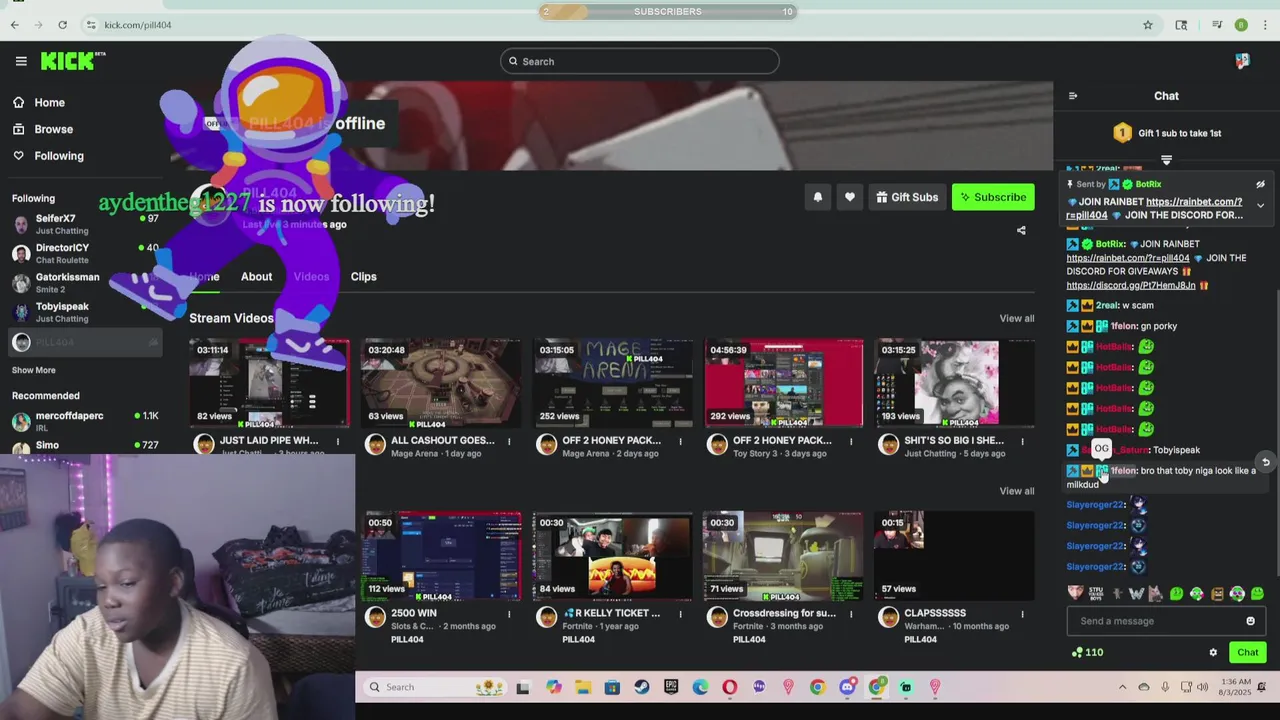This screenshot has height=720, width=1280.
Task: Switch to the Videos tab
Action: tap(311, 277)
